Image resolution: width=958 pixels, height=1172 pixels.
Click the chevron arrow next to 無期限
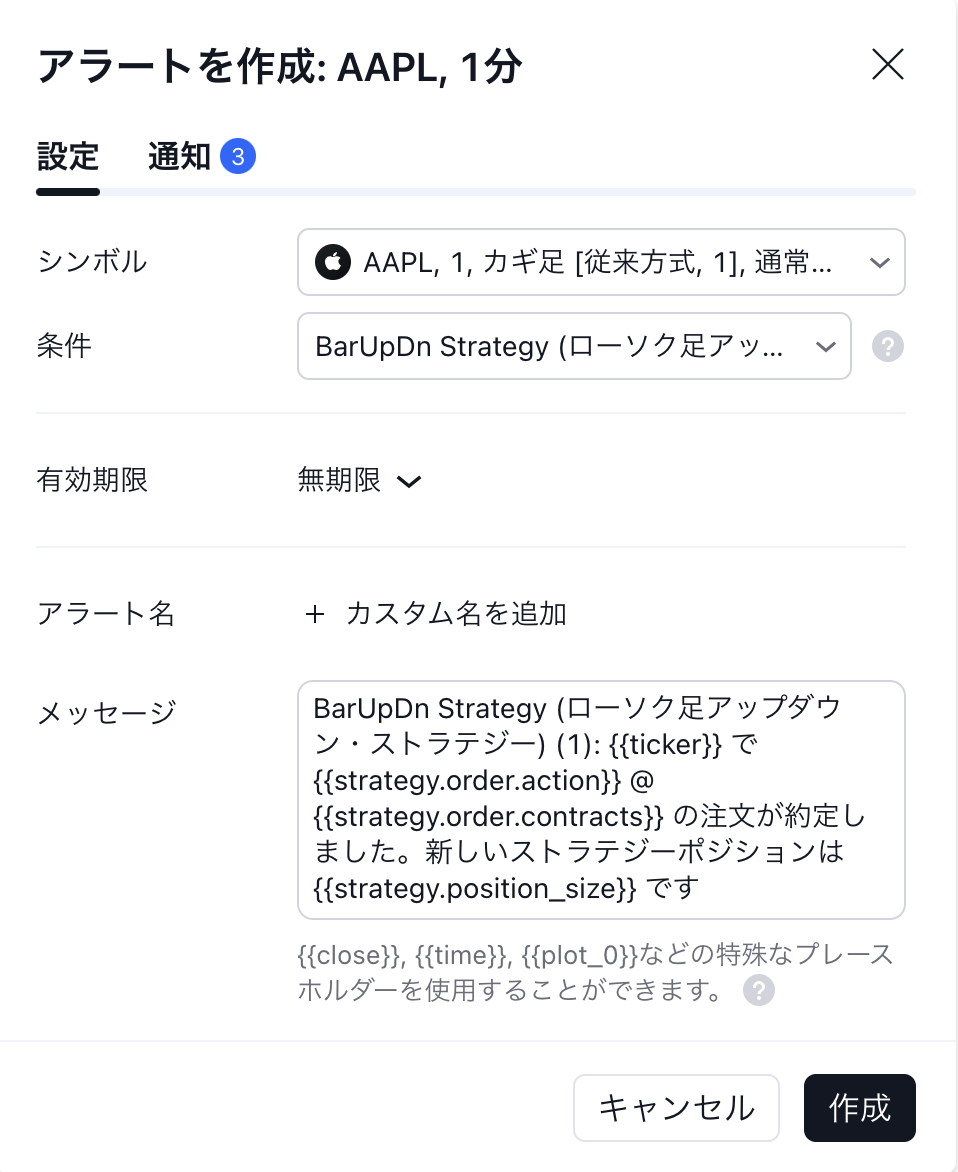click(408, 482)
